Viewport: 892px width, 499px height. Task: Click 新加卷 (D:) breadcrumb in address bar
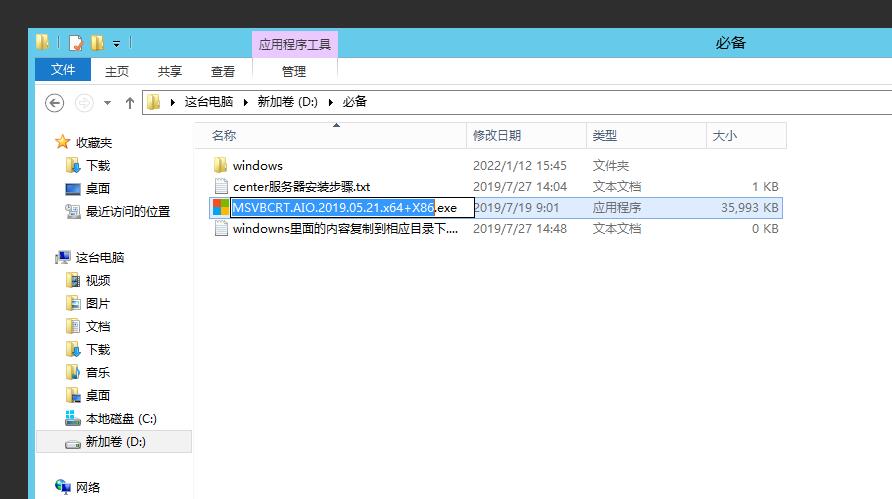pos(287,102)
